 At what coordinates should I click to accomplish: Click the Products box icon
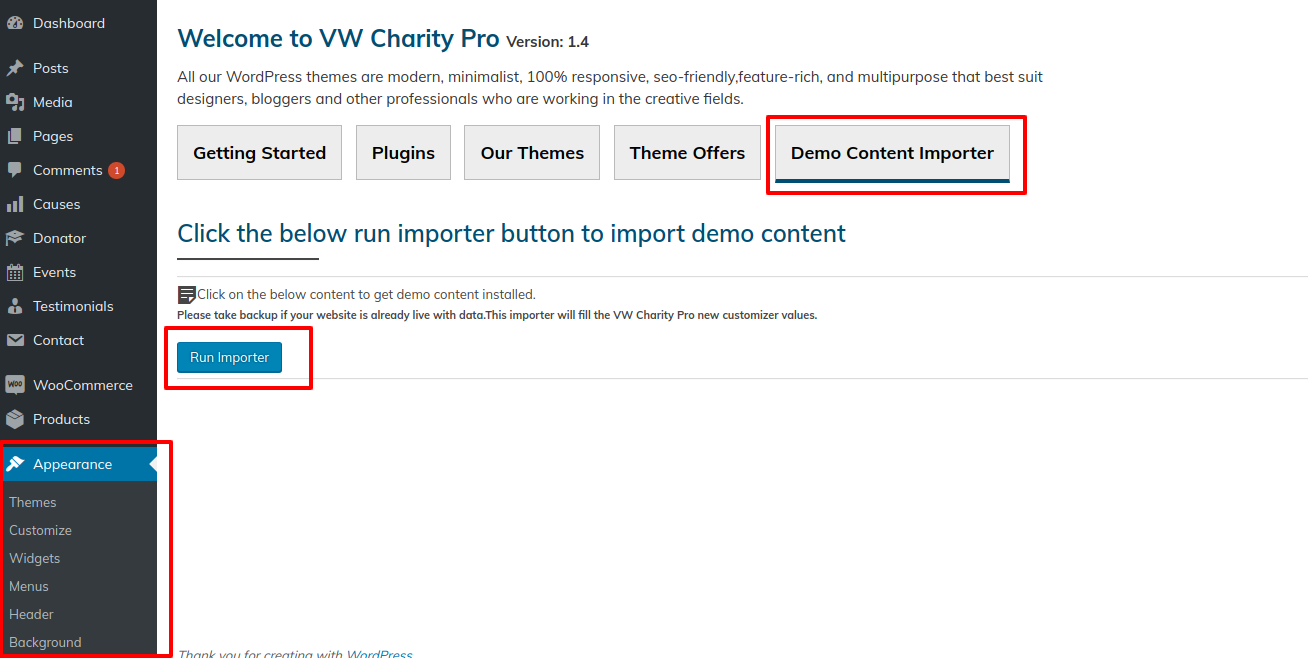15,419
